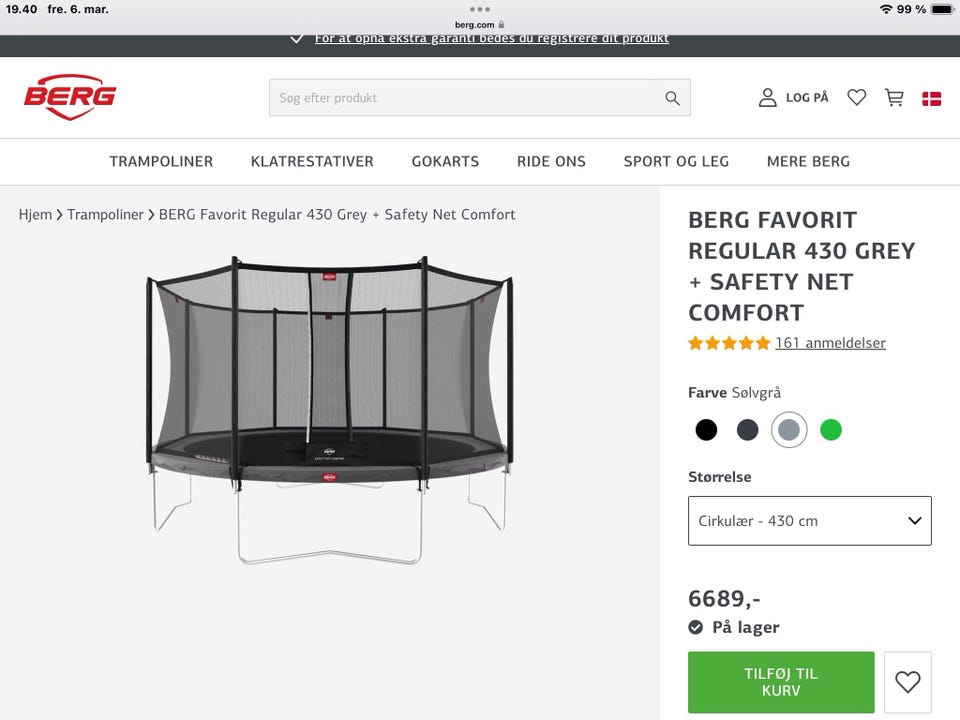This screenshot has width=960, height=720.
Task: Add product to wishlist heart button
Action: coord(907,682)
